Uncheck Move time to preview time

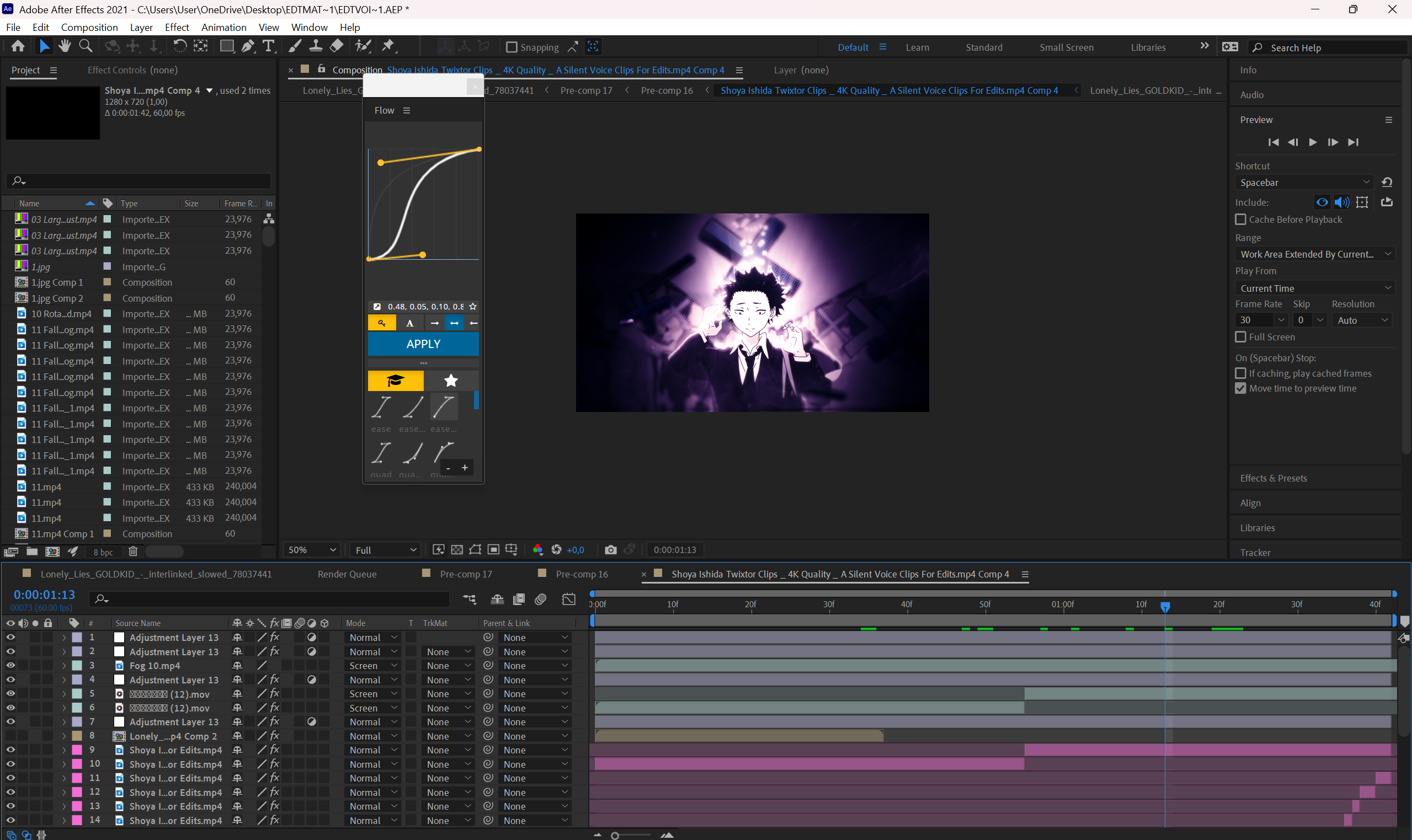[1240, 388]
